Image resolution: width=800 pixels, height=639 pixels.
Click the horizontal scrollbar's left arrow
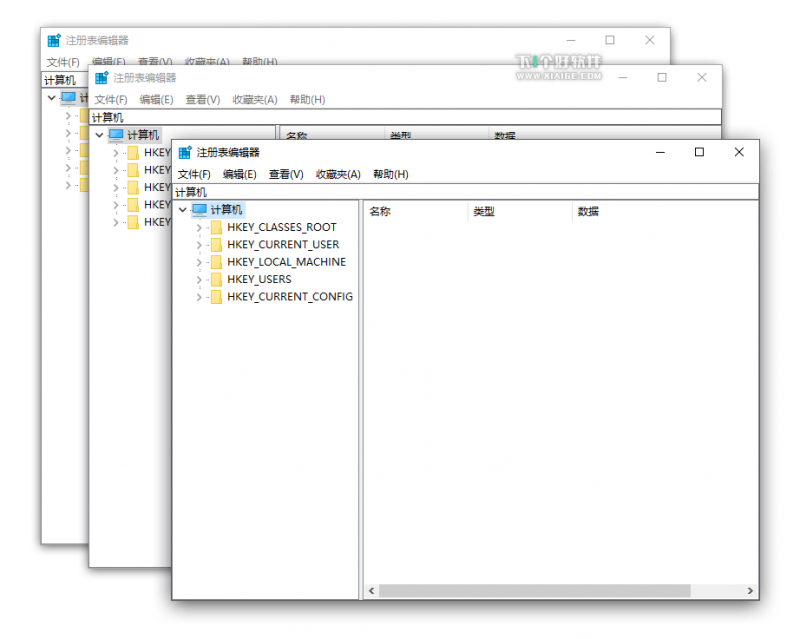point(371,591)
